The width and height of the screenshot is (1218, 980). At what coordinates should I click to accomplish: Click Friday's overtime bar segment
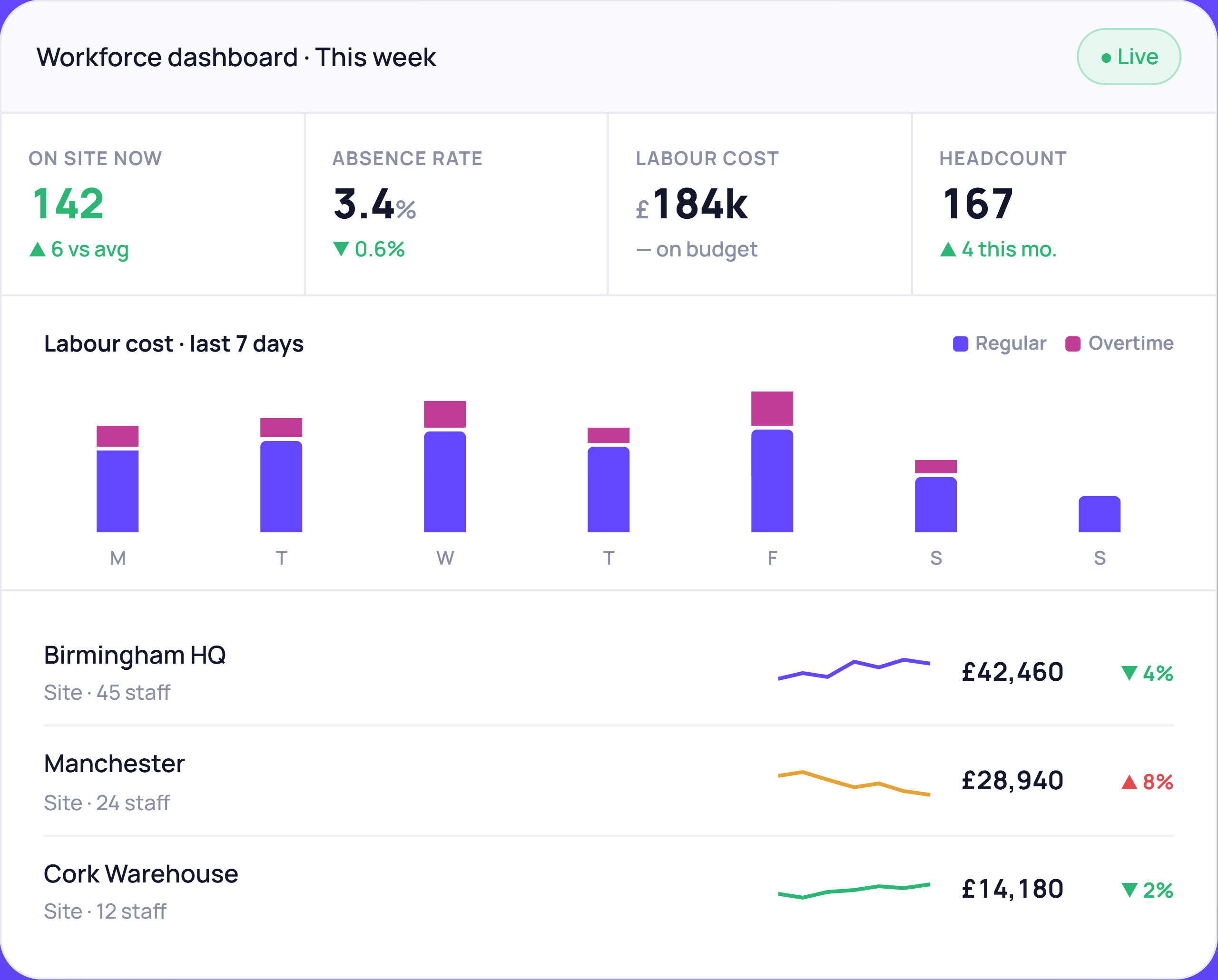[x=772, y=408]
